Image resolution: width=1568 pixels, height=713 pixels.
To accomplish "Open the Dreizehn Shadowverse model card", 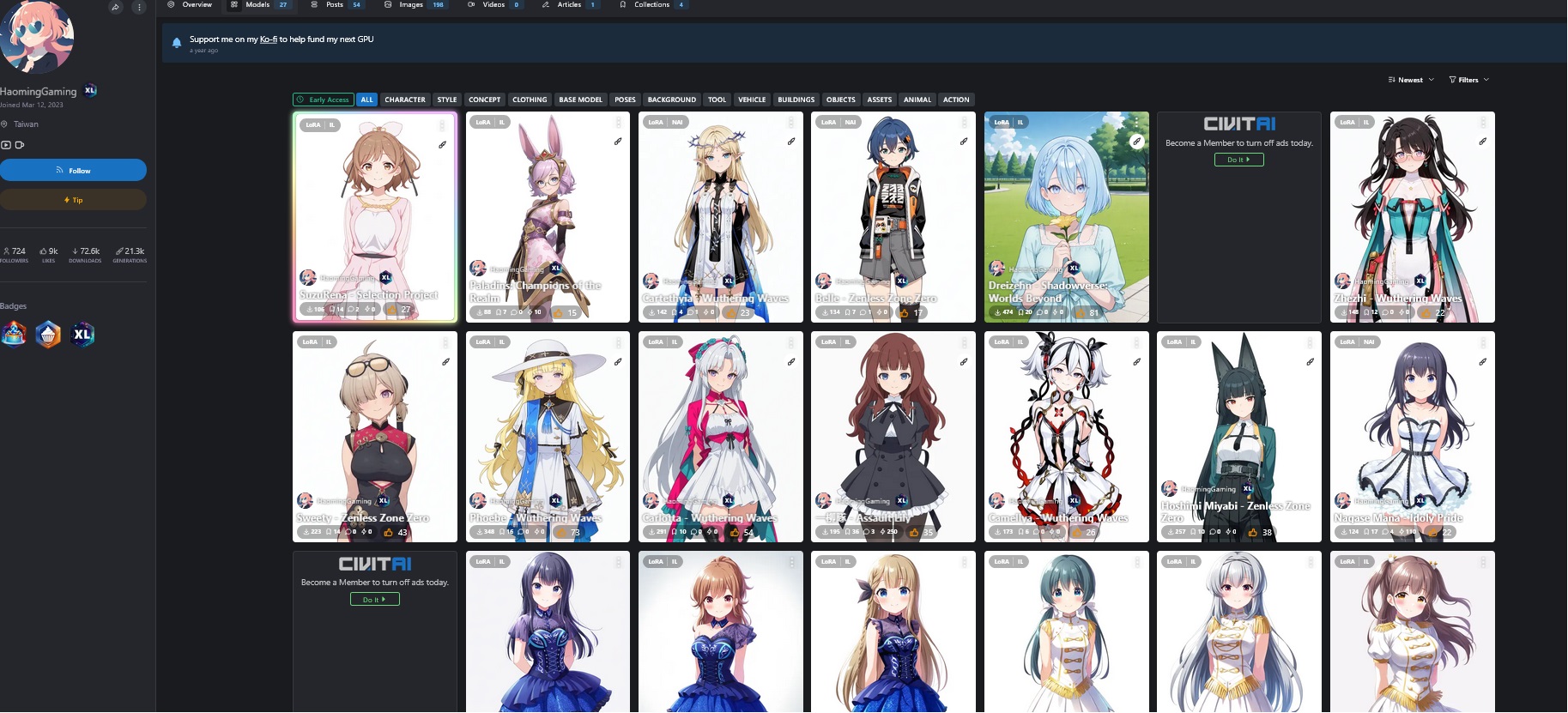I will tap(1066, 217).
